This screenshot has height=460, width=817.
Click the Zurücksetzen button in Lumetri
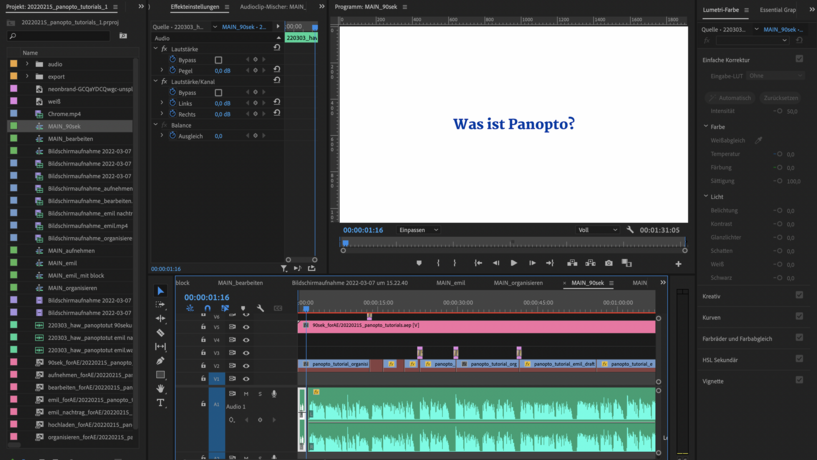tap(781, 98)
